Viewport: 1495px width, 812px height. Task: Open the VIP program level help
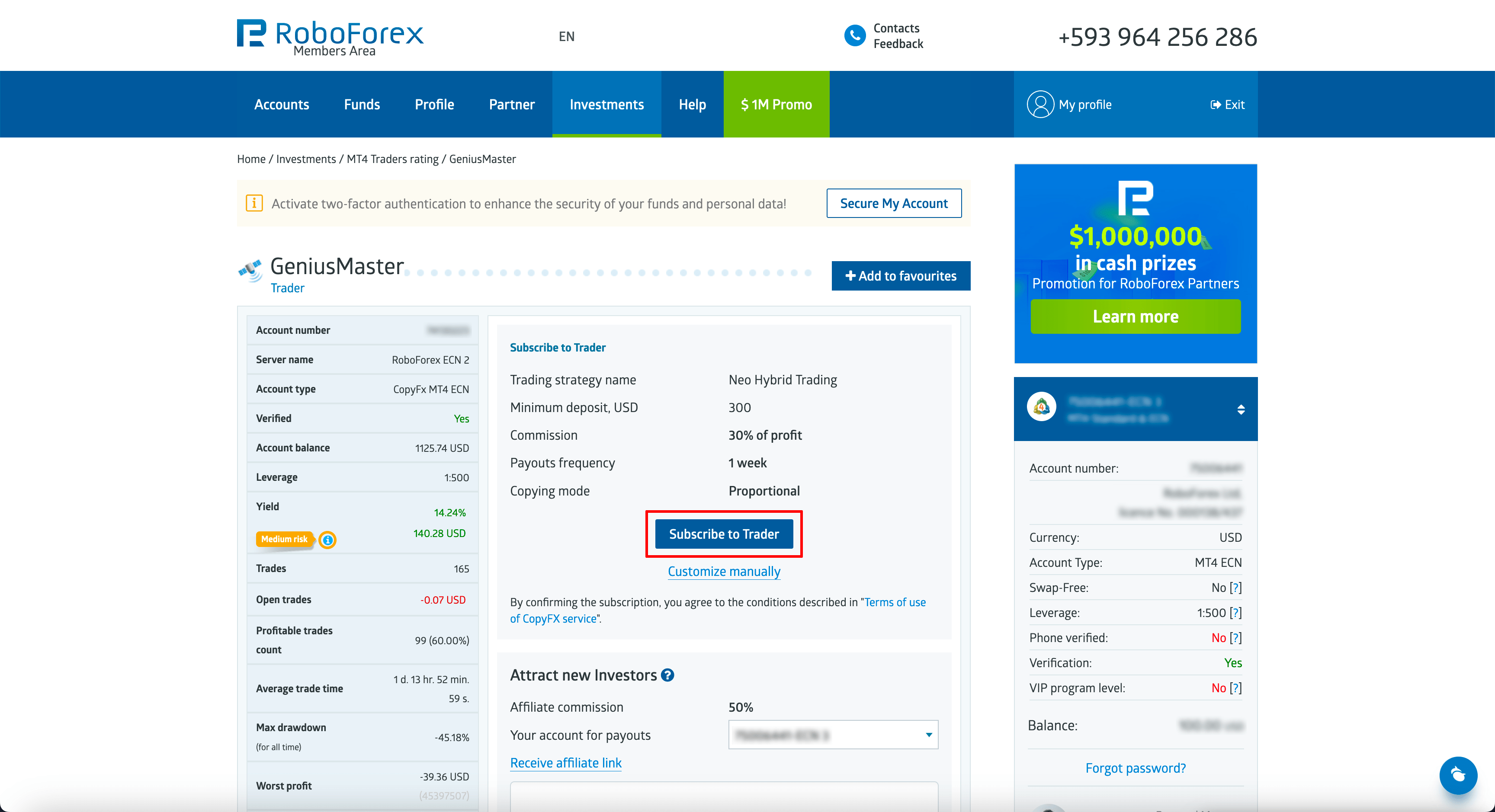pos(1235,688)
